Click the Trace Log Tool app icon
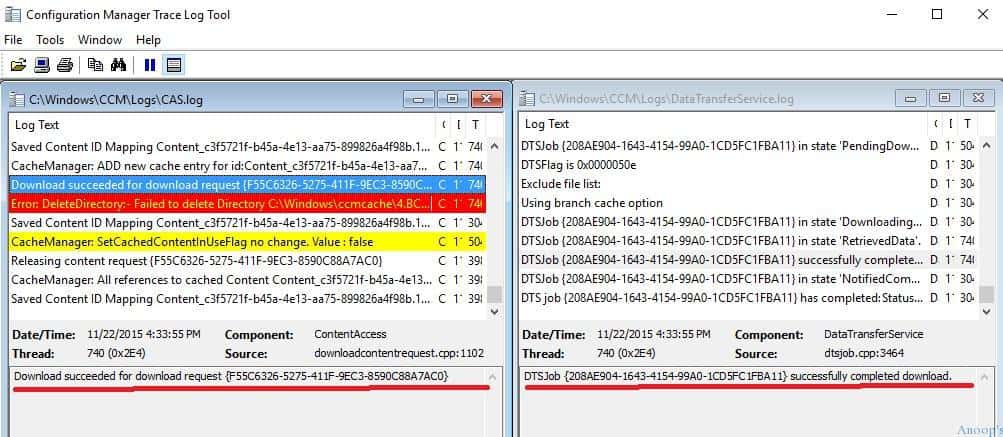 12,14
